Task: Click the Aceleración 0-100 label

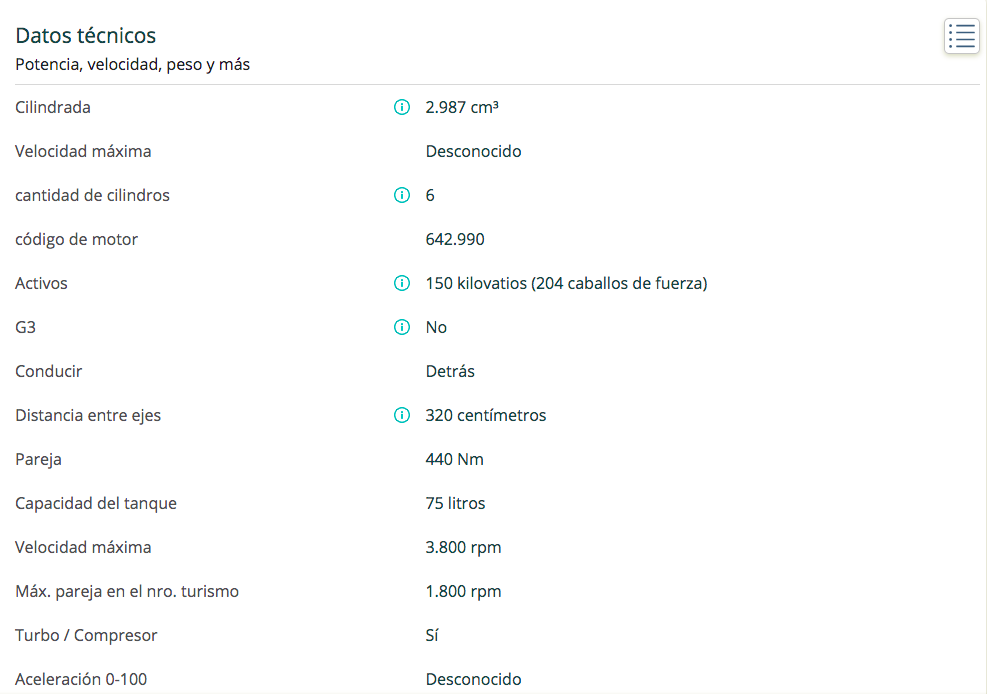Action: (x=81, y=680)
